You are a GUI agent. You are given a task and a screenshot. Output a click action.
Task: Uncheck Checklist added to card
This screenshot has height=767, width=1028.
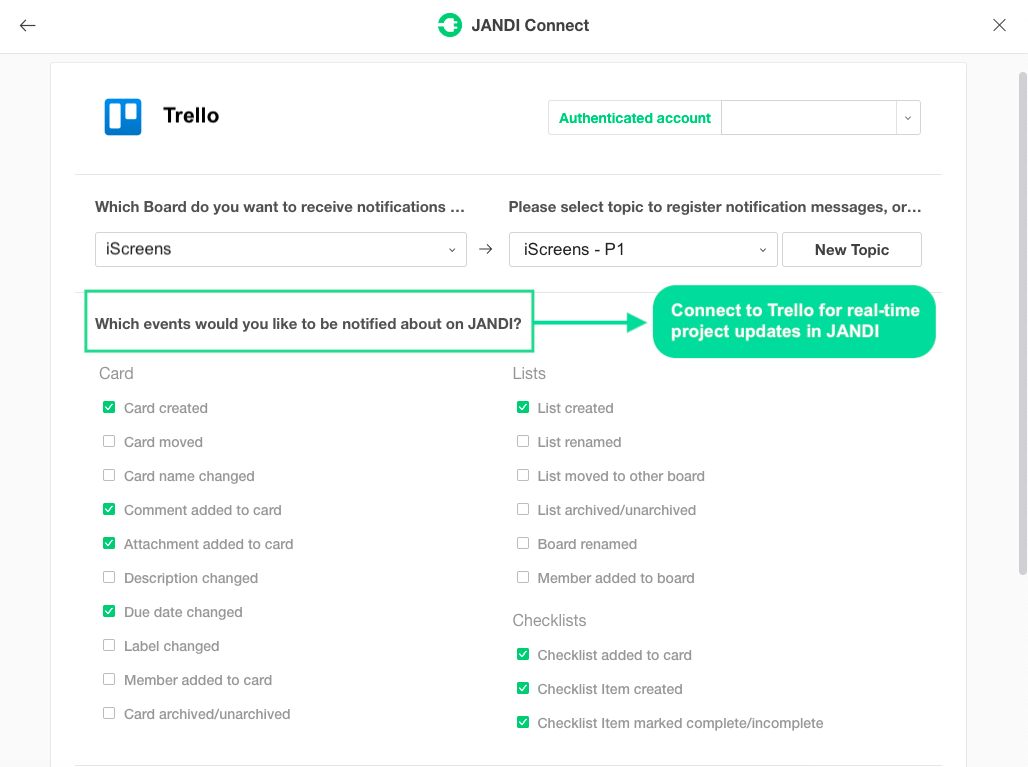(x=523, y=654)
